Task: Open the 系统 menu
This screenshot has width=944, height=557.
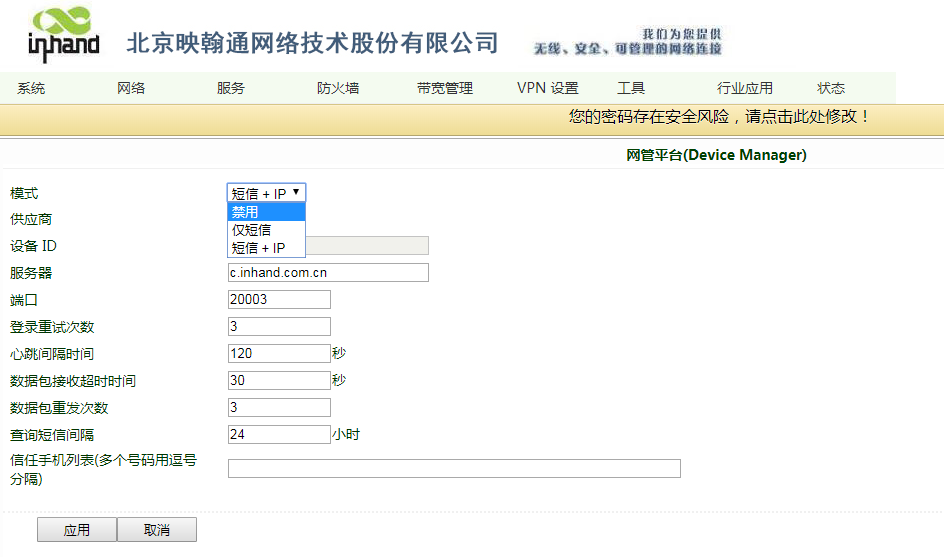Action: click(x=31, y=88)
